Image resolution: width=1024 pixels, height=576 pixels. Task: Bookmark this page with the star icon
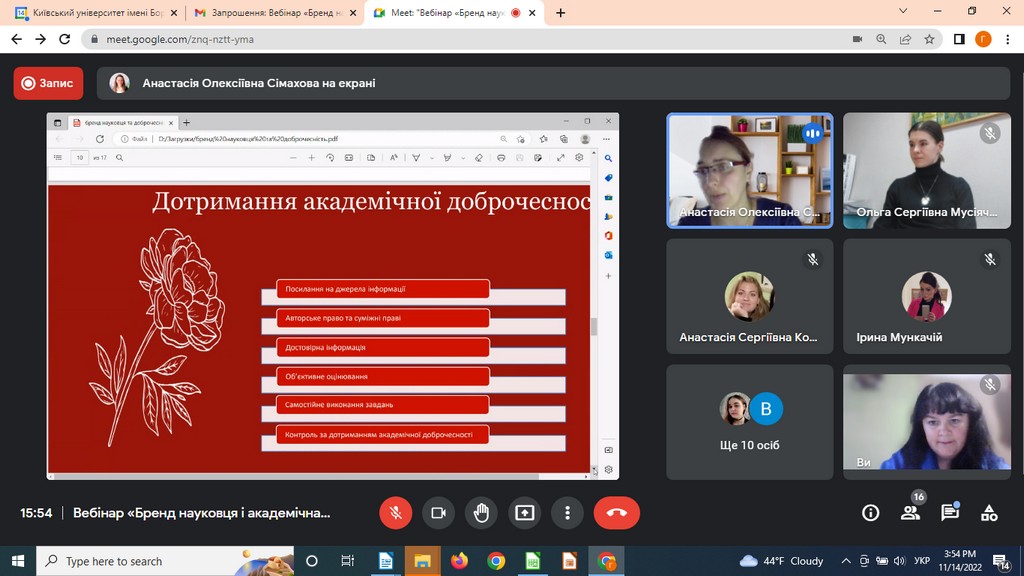pos(929,39)
